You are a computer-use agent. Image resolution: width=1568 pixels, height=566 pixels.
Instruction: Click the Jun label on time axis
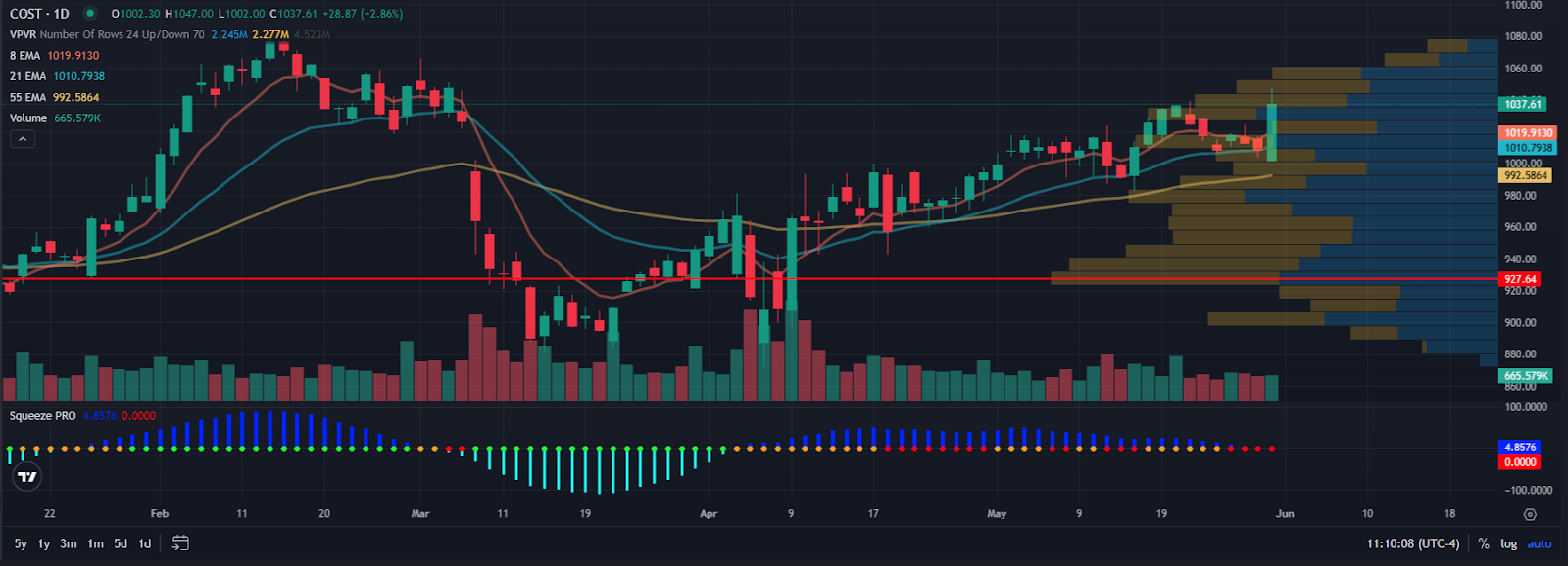pos(1285,514)
